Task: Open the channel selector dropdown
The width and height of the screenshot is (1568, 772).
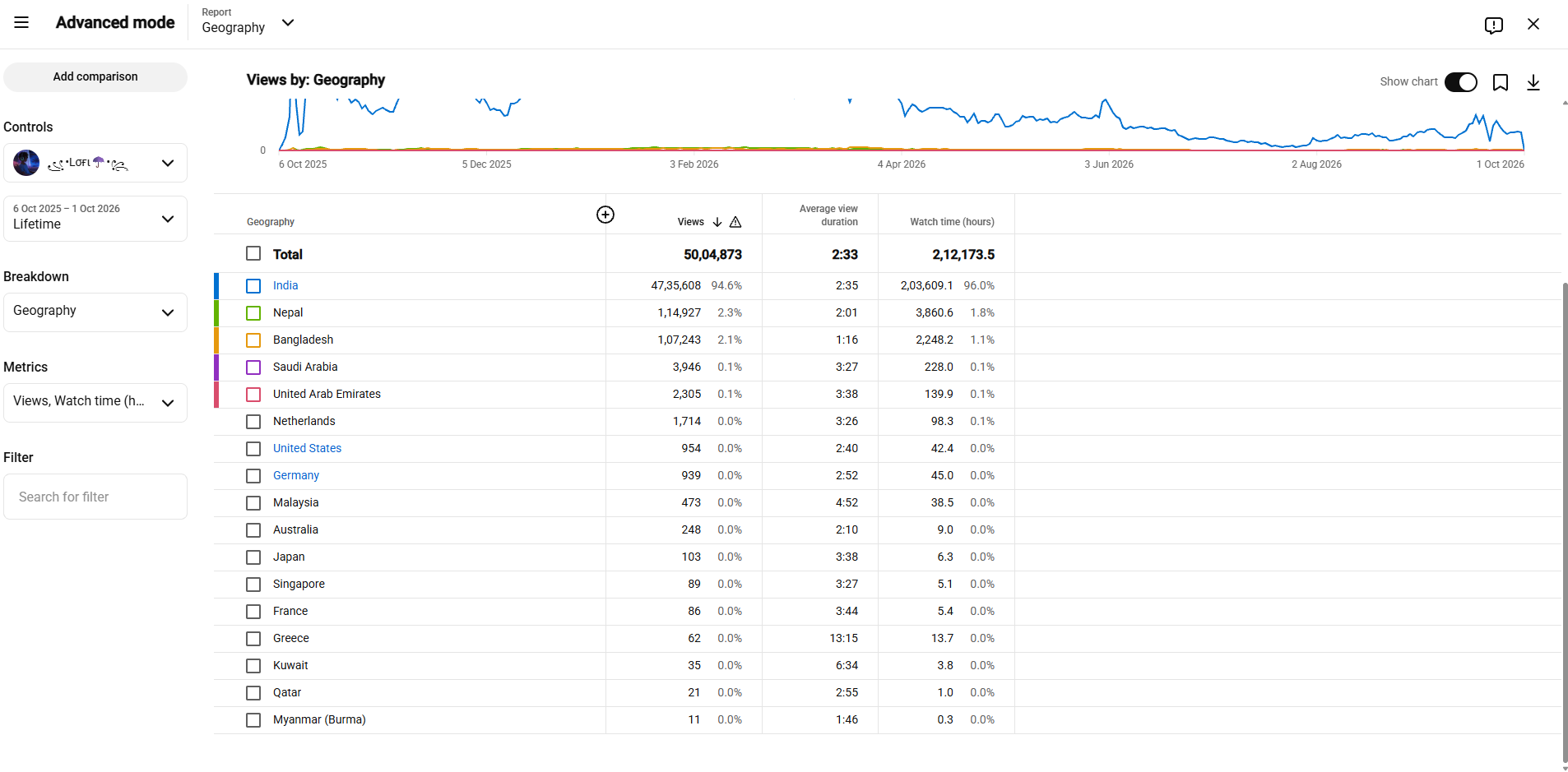Action: point(95,163)
